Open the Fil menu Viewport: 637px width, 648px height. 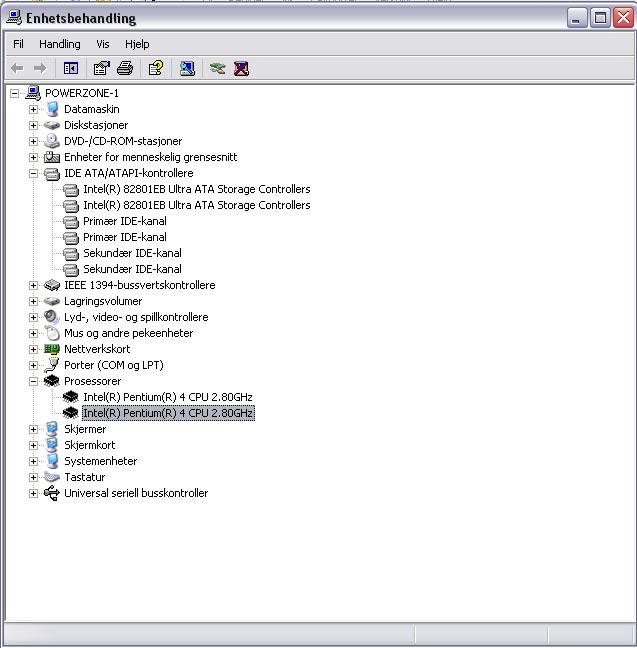pos(18,44)
